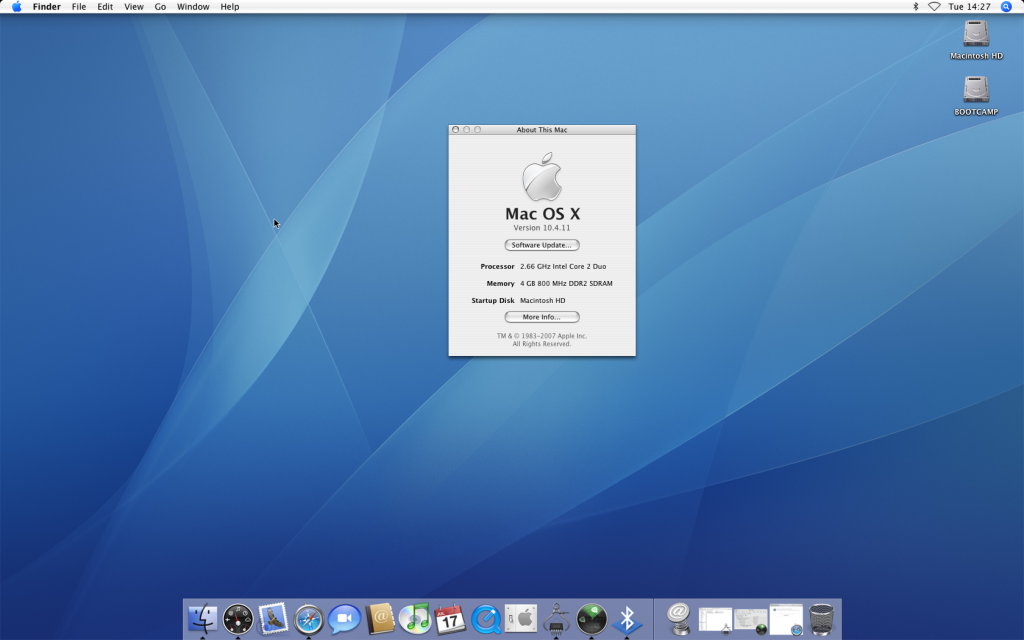Open the View menu
The width and height of the screenshot is (1024, 640).
click(134, 7)
